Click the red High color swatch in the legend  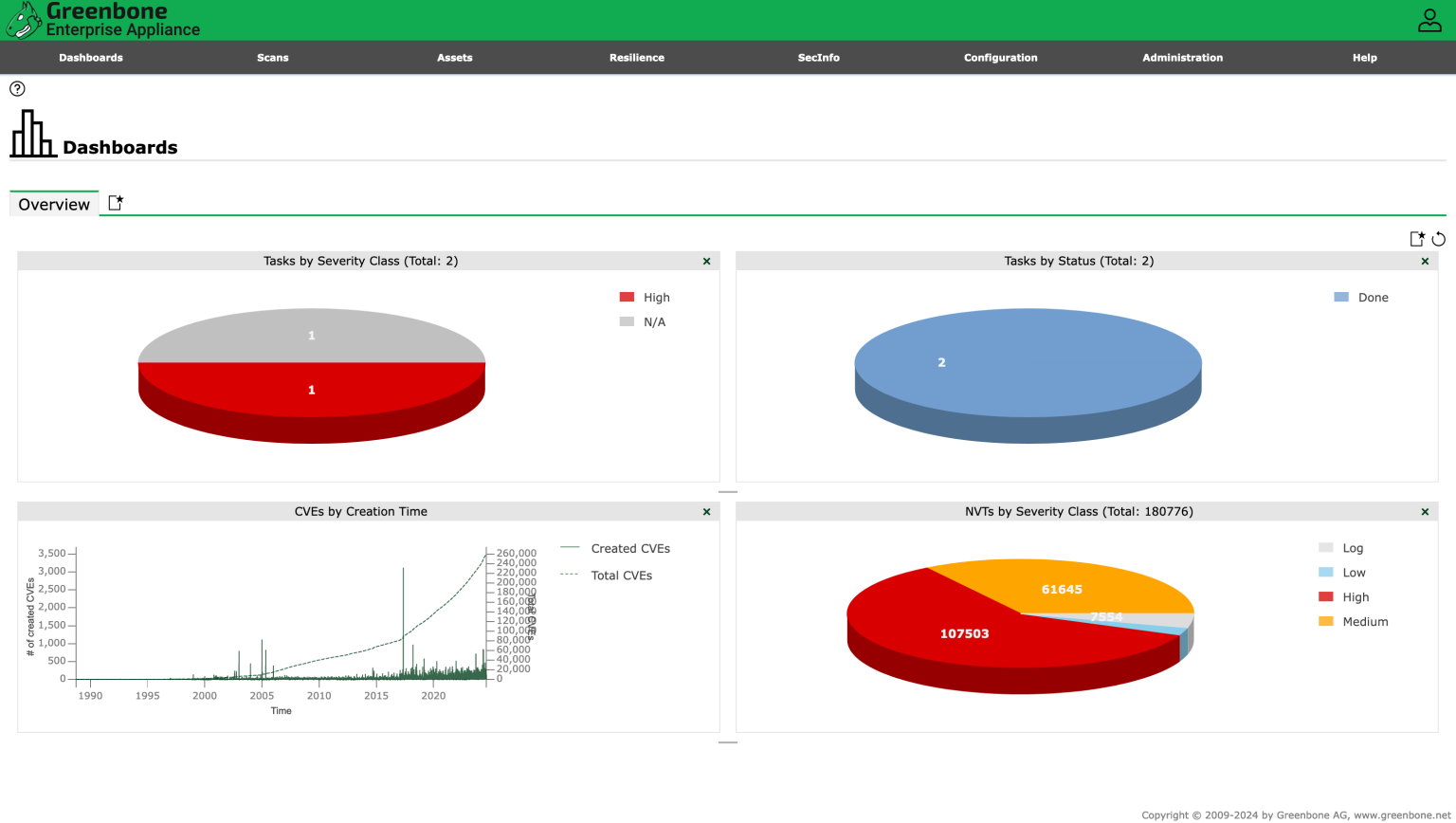(626, 297)
